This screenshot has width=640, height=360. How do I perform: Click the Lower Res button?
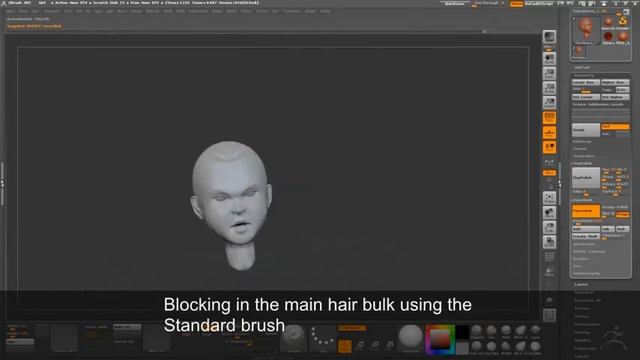[586, 82]
